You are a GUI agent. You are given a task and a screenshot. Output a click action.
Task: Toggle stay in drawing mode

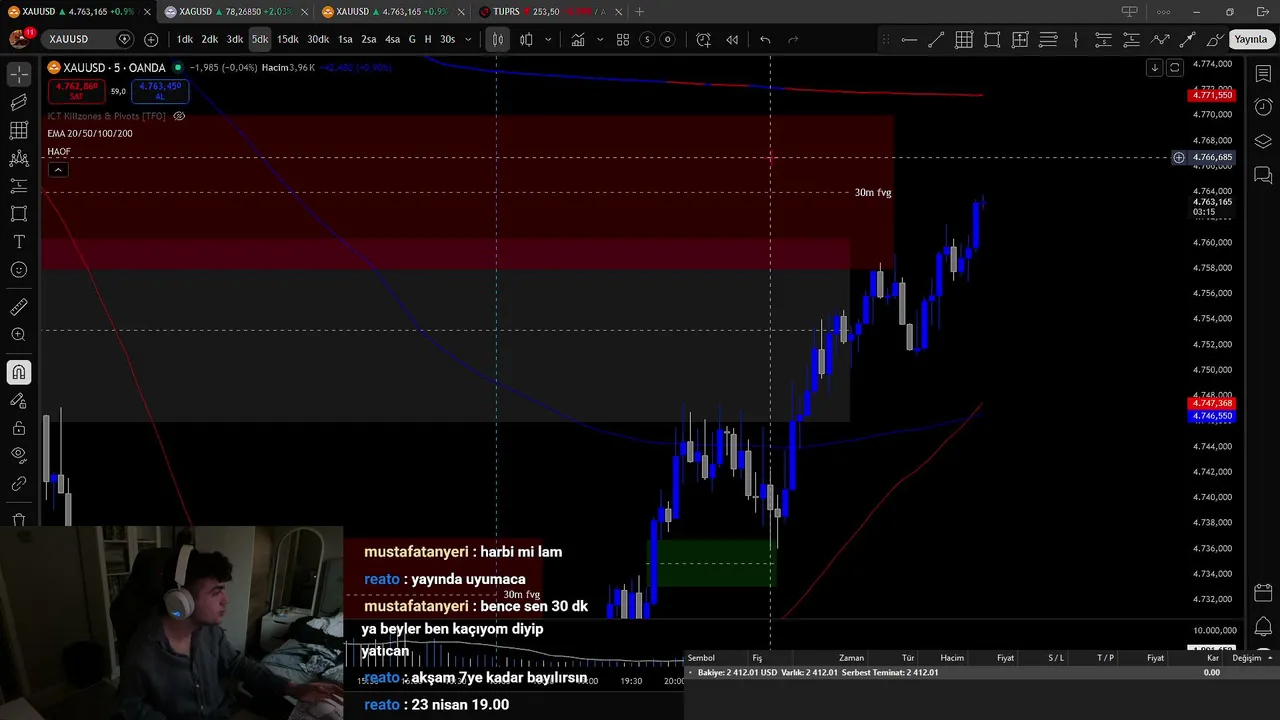tap(19, 401)
